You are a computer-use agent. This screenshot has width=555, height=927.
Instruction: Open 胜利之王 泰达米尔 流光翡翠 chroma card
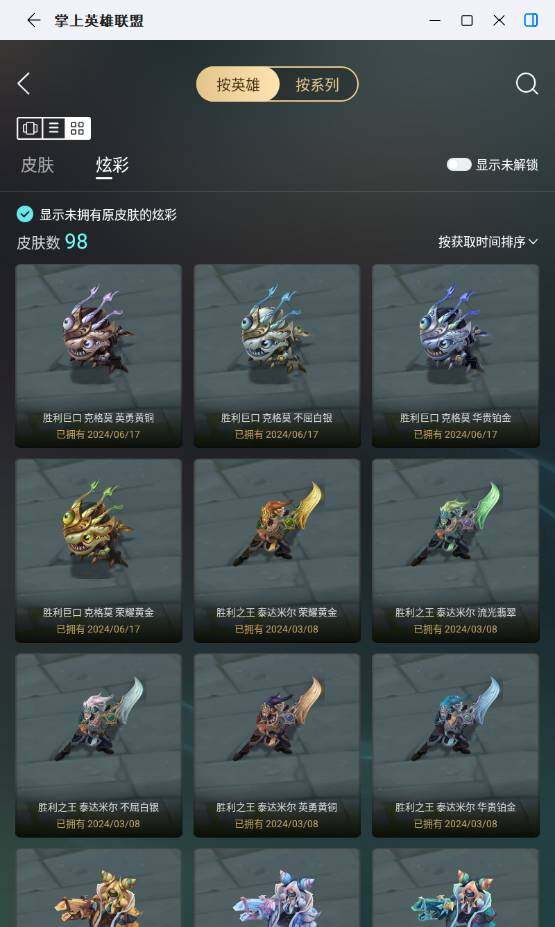[x=456, y=550]
